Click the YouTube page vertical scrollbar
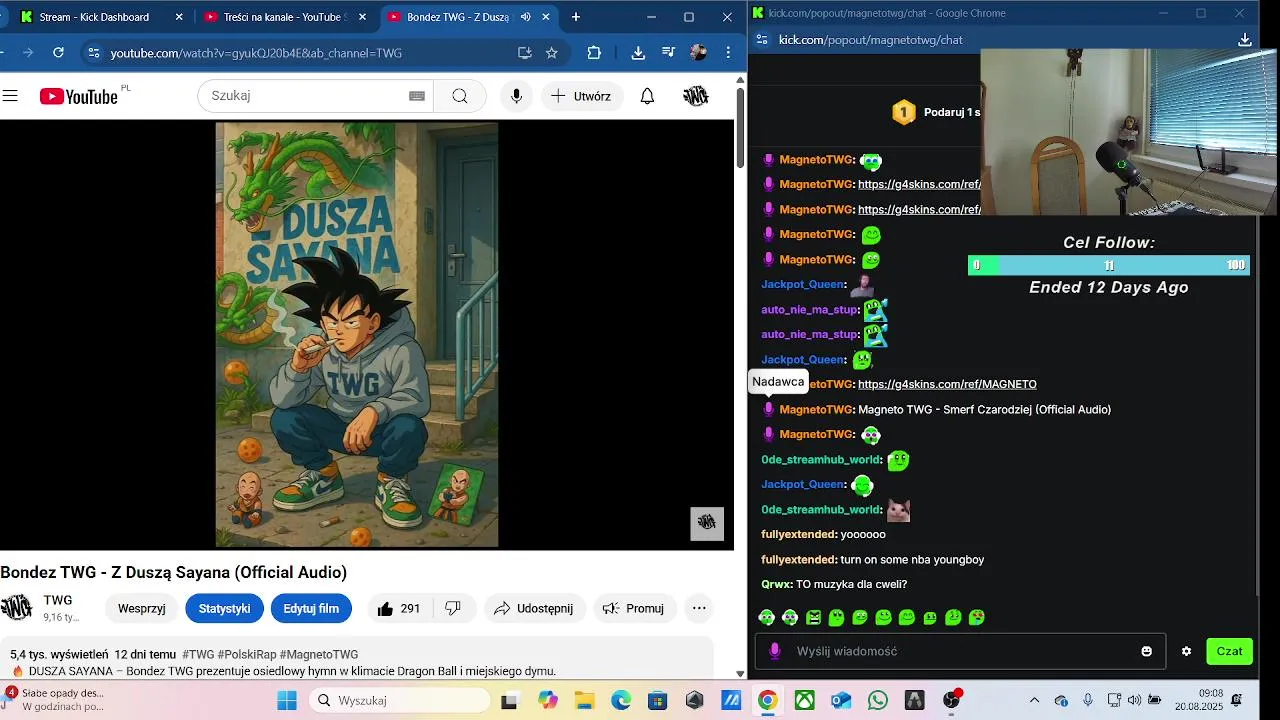Screen dimensions: 1280x720 [740, 128]
